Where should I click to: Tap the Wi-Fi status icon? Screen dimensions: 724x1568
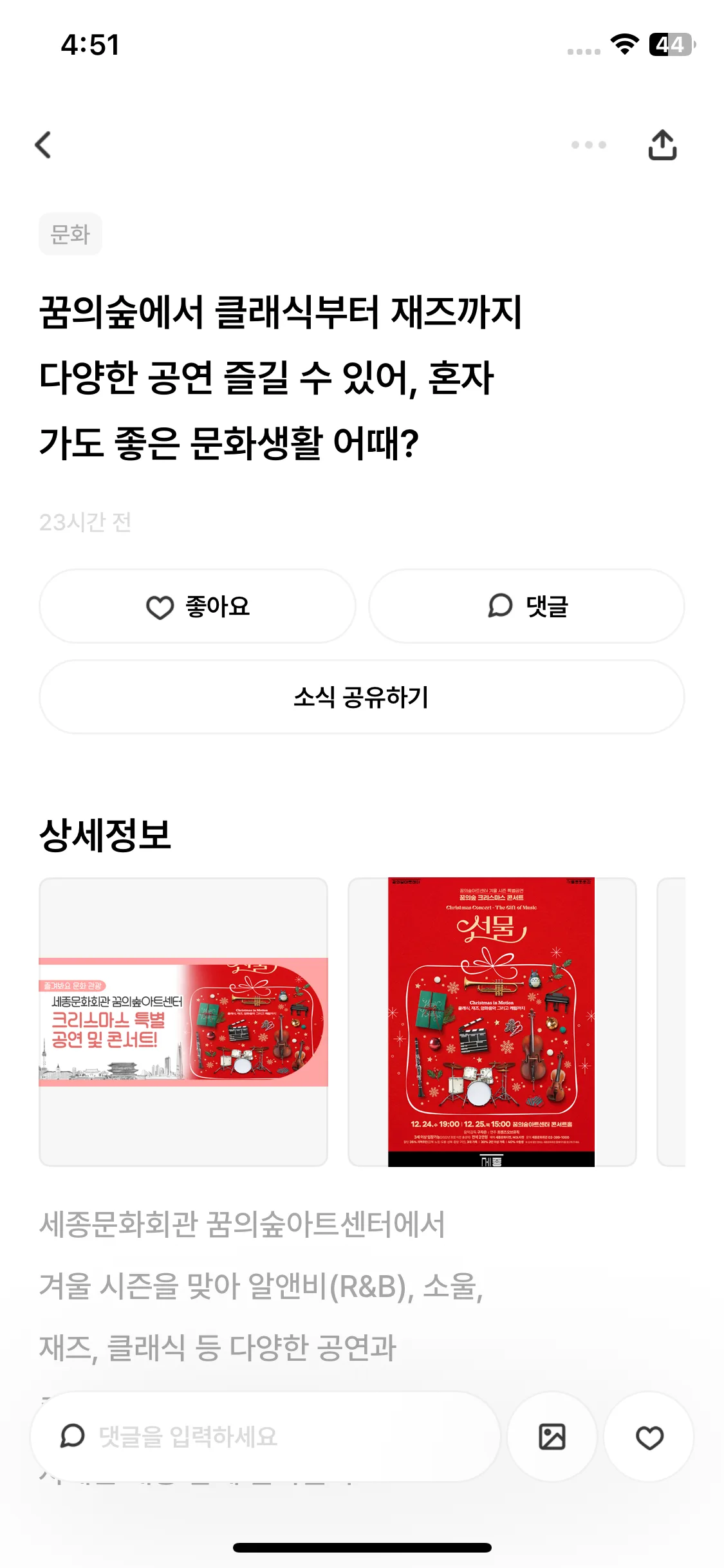point(624,44)
